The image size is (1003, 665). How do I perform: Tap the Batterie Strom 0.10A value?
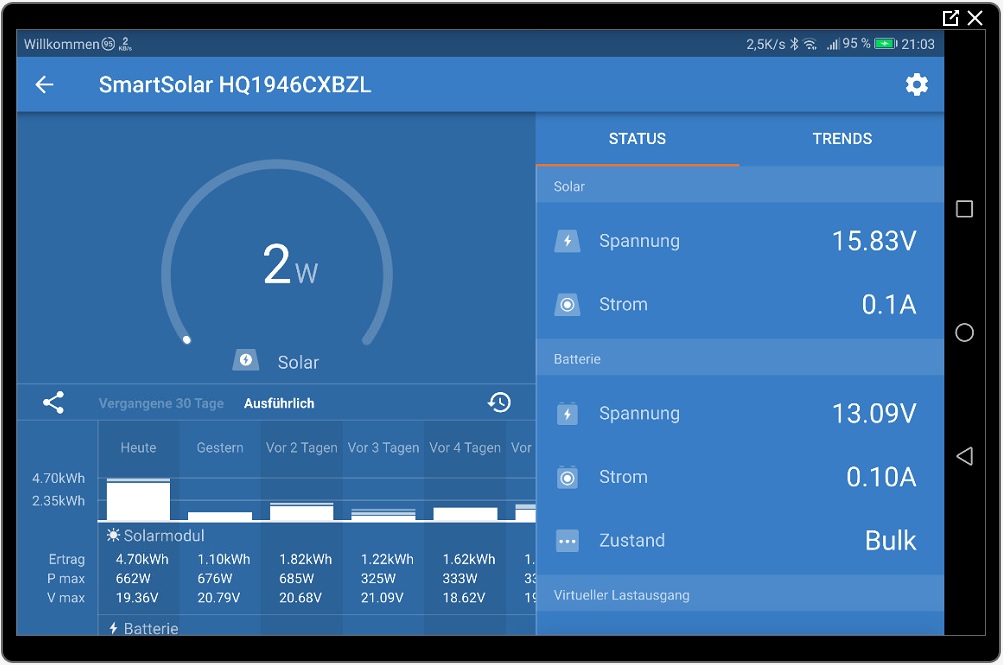tap(881, 477)
